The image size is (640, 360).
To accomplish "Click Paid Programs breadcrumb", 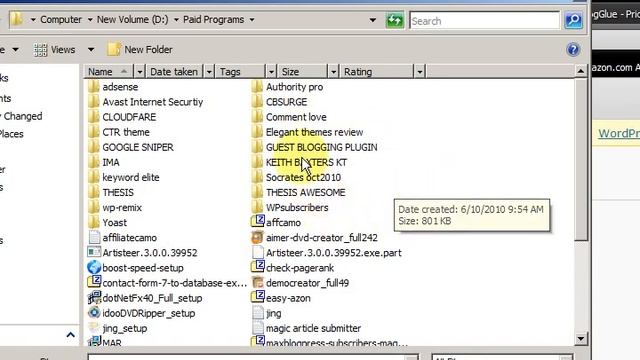I will point(213,20).
